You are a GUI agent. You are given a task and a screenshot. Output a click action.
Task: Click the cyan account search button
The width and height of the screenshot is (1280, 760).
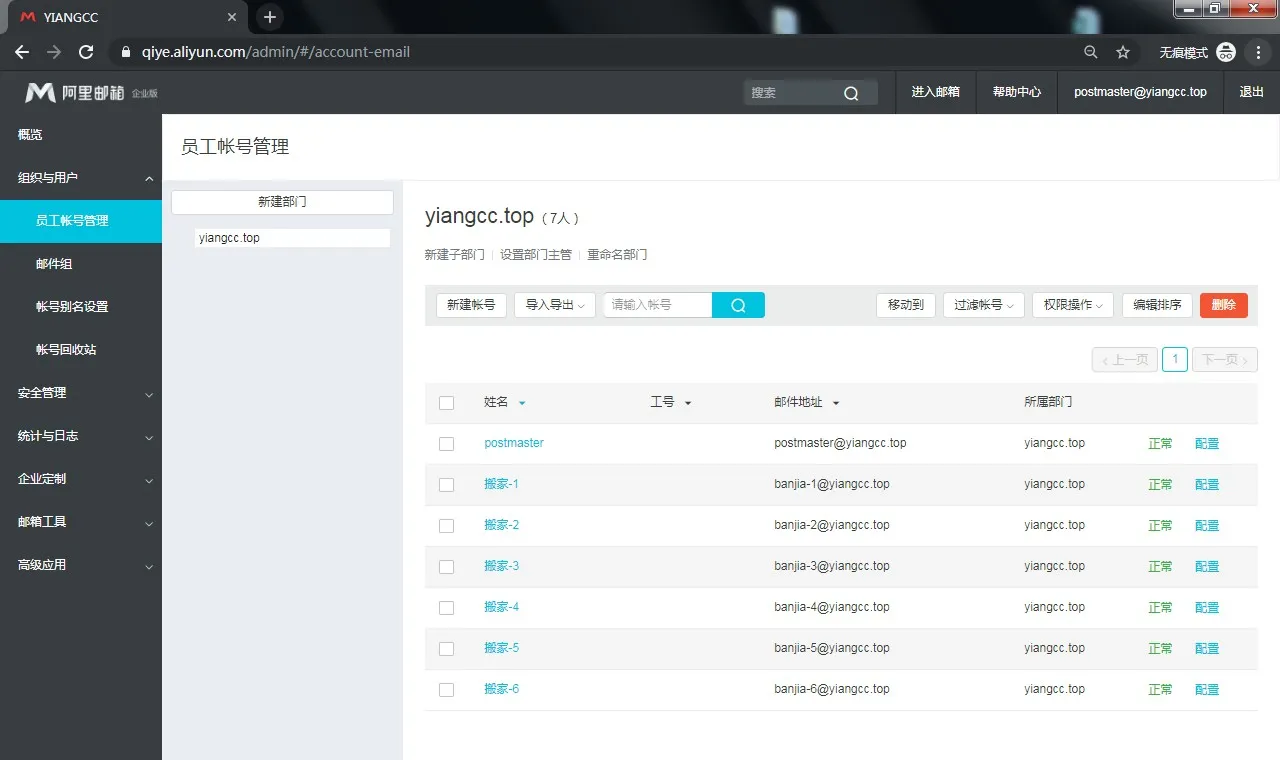point(738,305)
